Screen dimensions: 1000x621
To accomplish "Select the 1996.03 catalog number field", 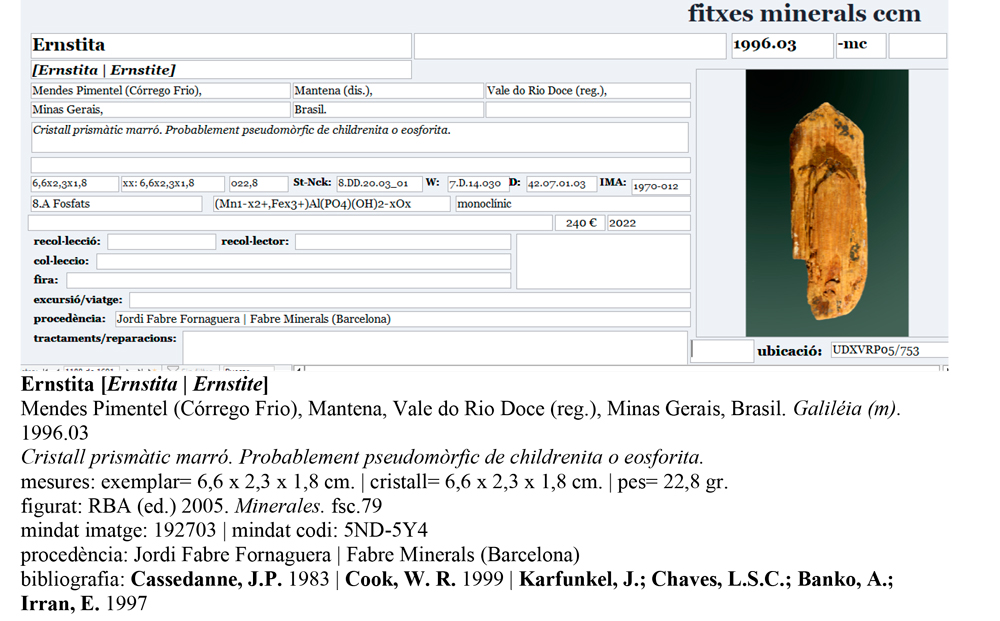I will tap(780, 46).
